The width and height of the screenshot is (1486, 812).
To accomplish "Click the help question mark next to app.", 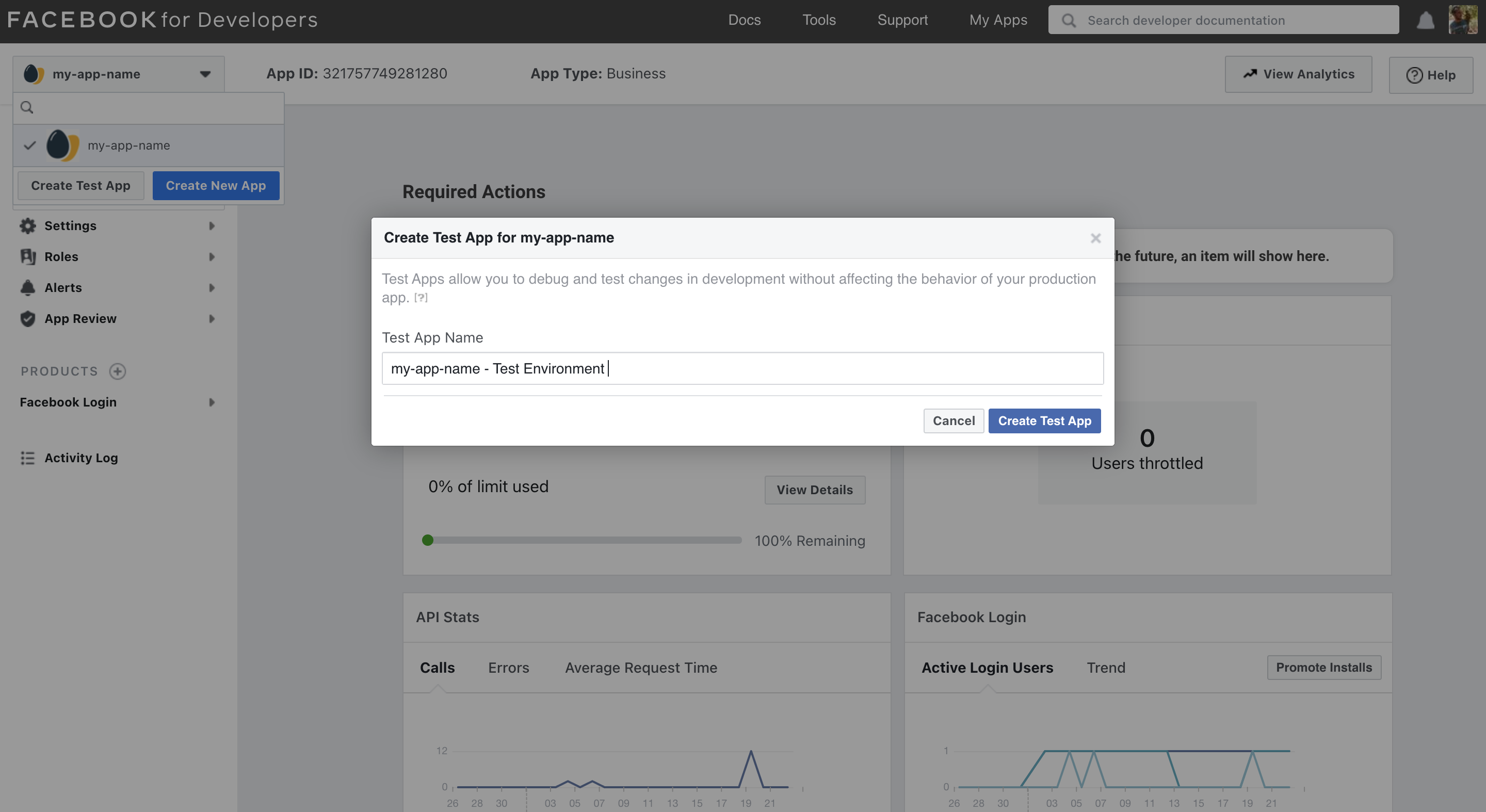I will pyautogui.click(x=421, y=298).
